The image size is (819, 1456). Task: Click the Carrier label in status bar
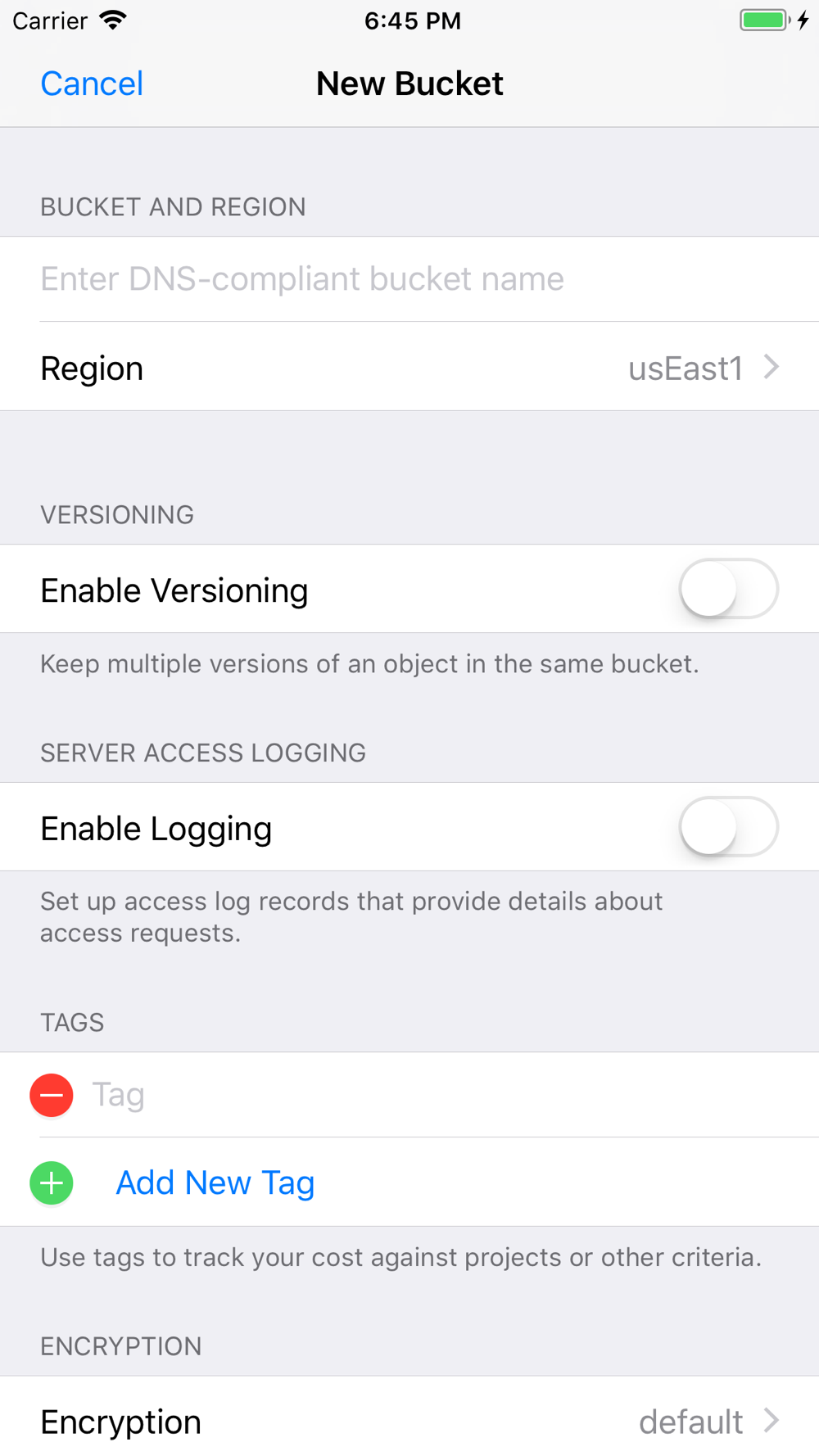point(50,20)
